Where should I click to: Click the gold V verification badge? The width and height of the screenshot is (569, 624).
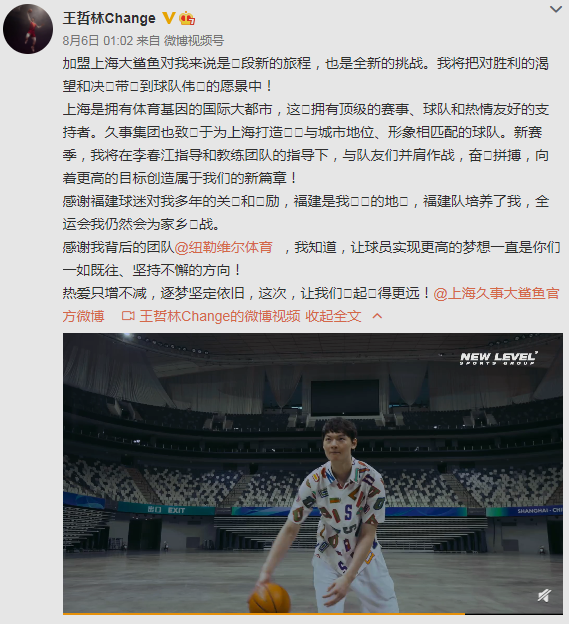click(x=169, y=18)
